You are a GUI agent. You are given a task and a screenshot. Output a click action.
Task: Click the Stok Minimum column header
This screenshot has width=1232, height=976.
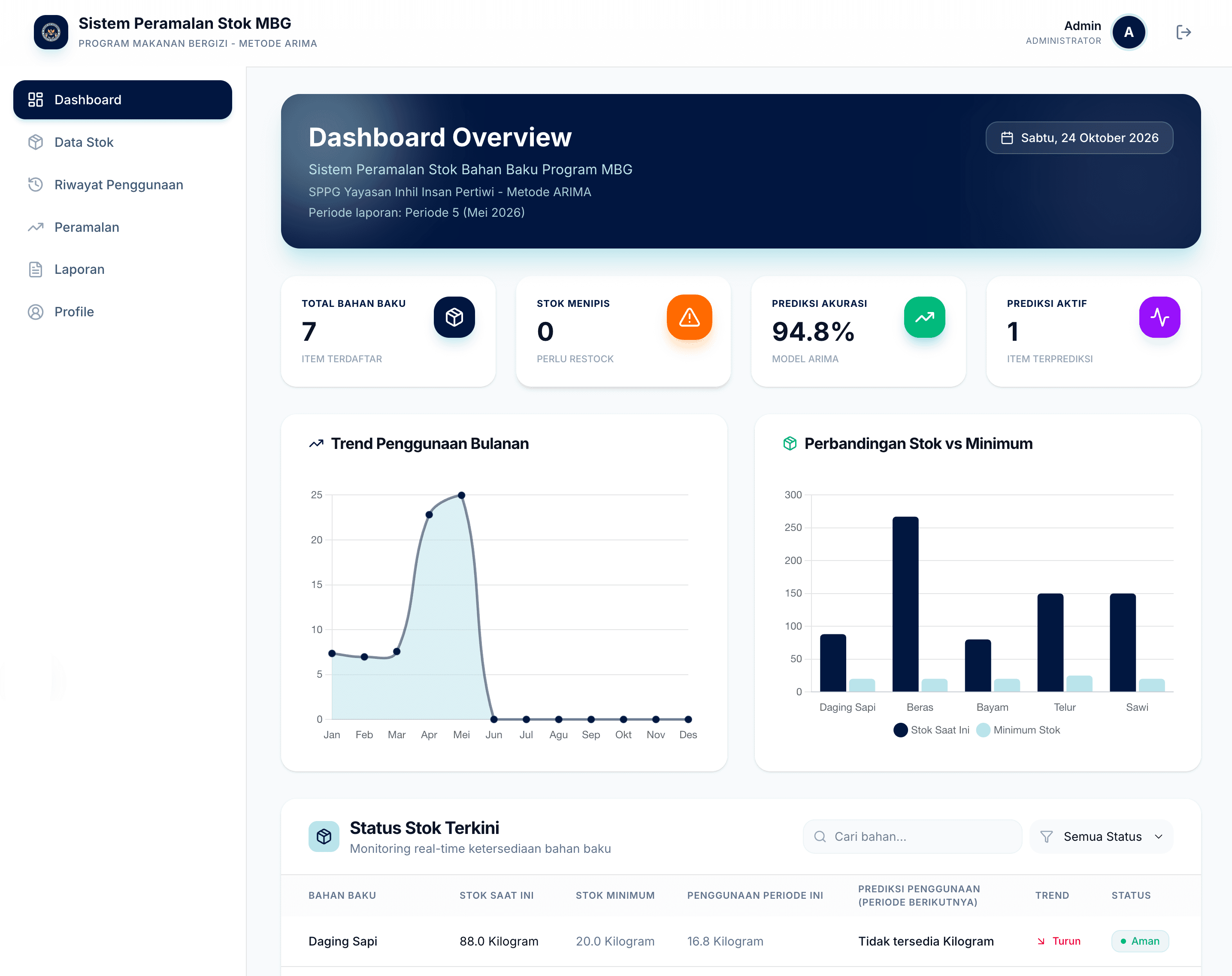[x=615, y=895]
